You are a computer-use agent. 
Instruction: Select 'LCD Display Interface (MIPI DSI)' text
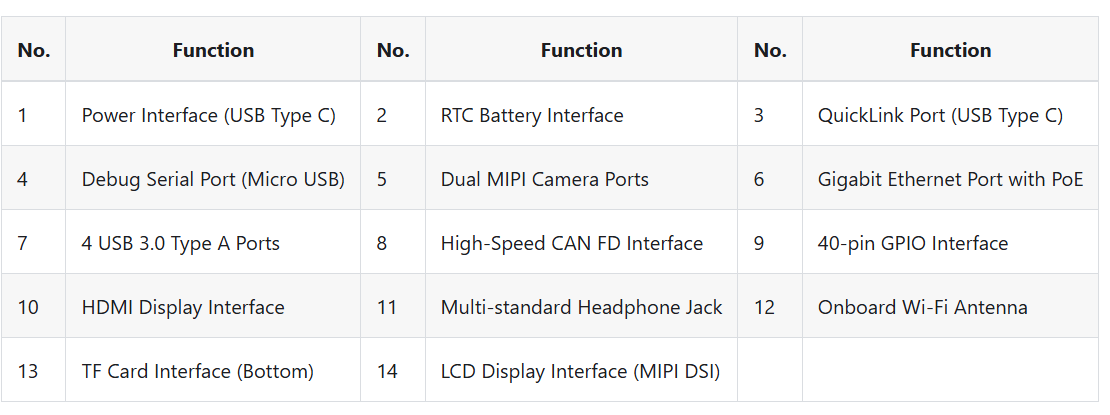[580, 371]
